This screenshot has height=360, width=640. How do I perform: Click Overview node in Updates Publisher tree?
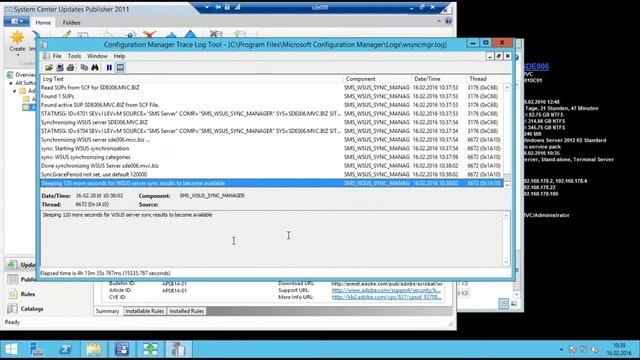(x=25, y=75)
